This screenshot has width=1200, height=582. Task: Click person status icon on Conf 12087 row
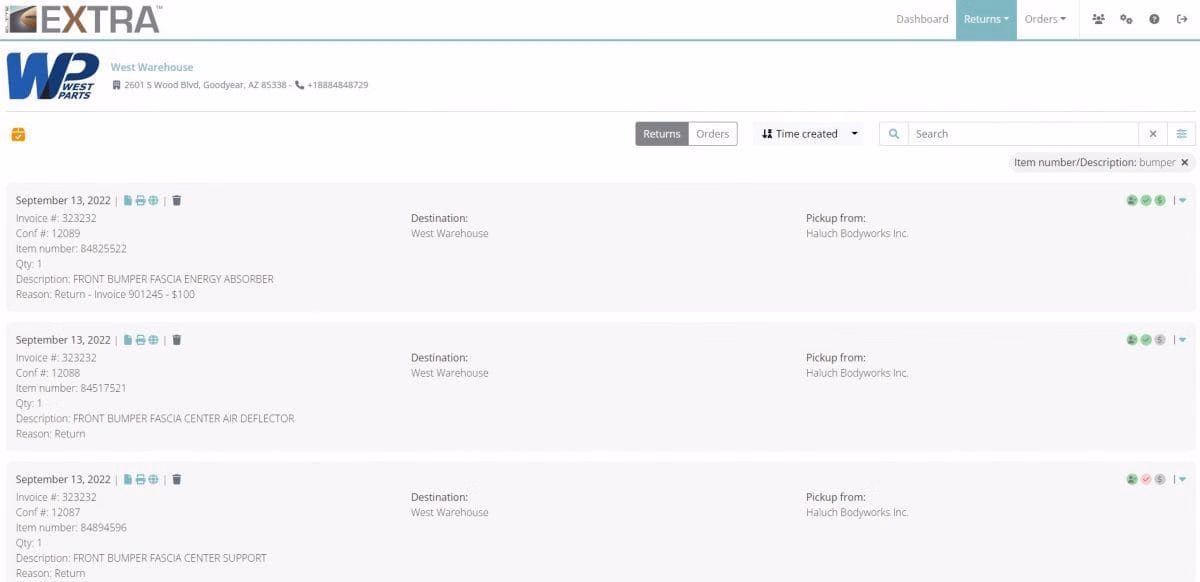(1132, 479)
